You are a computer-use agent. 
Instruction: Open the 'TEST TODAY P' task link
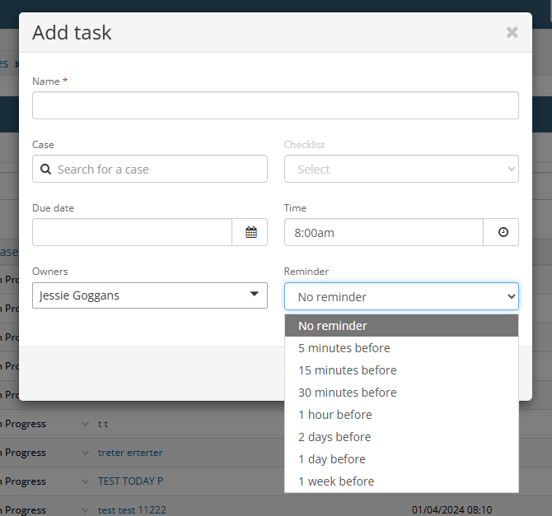[x=130, y=481]
